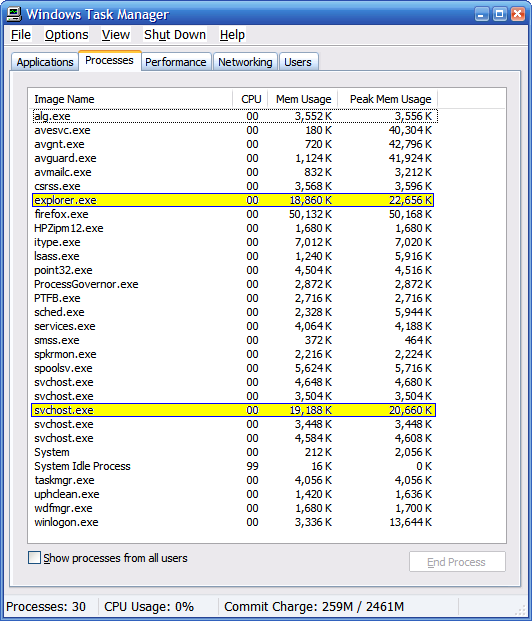Go to the Applications tab
The image size is (532, 621).
45,62
